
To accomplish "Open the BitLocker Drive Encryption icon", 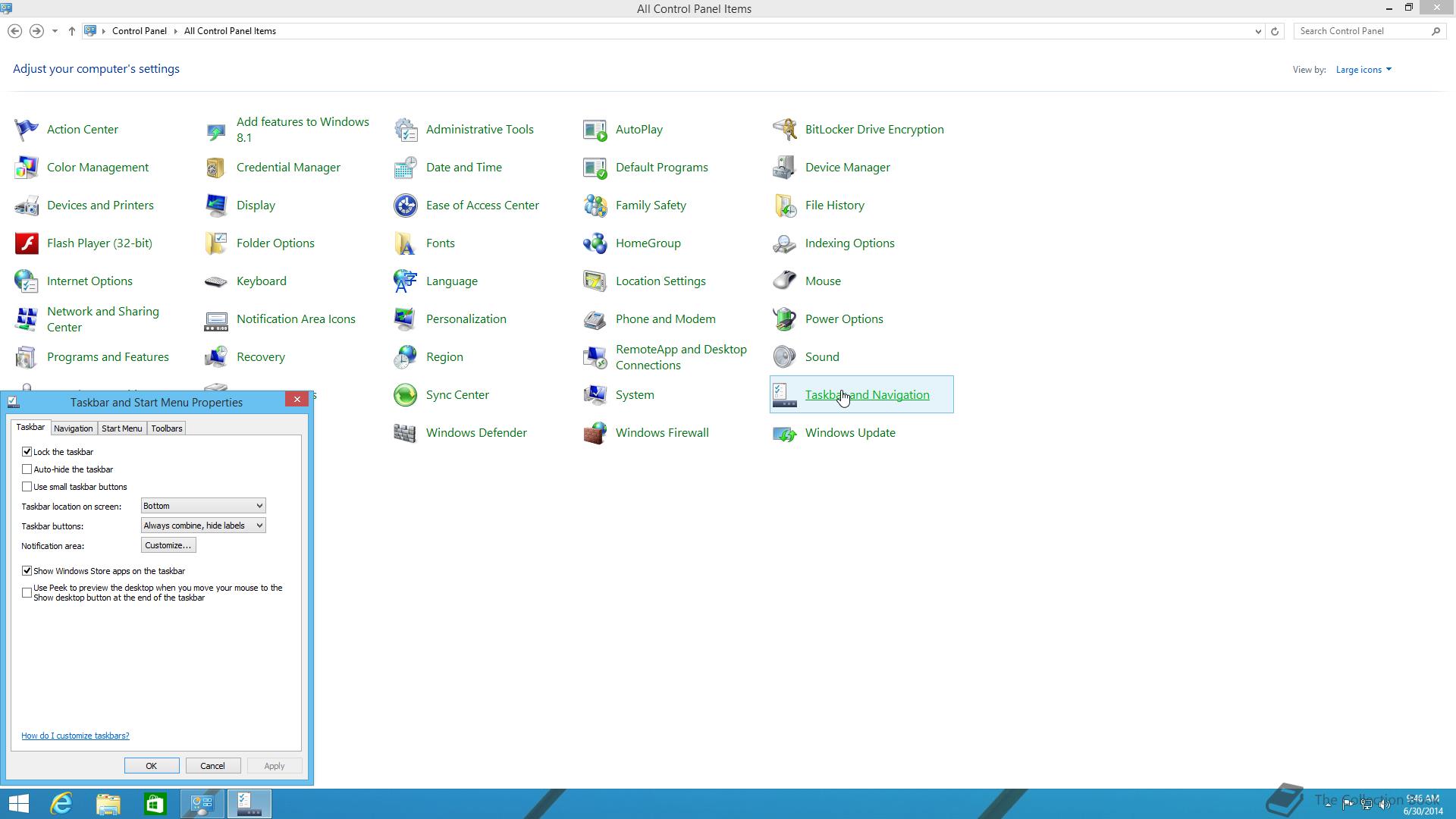I will tap(785, 130).
